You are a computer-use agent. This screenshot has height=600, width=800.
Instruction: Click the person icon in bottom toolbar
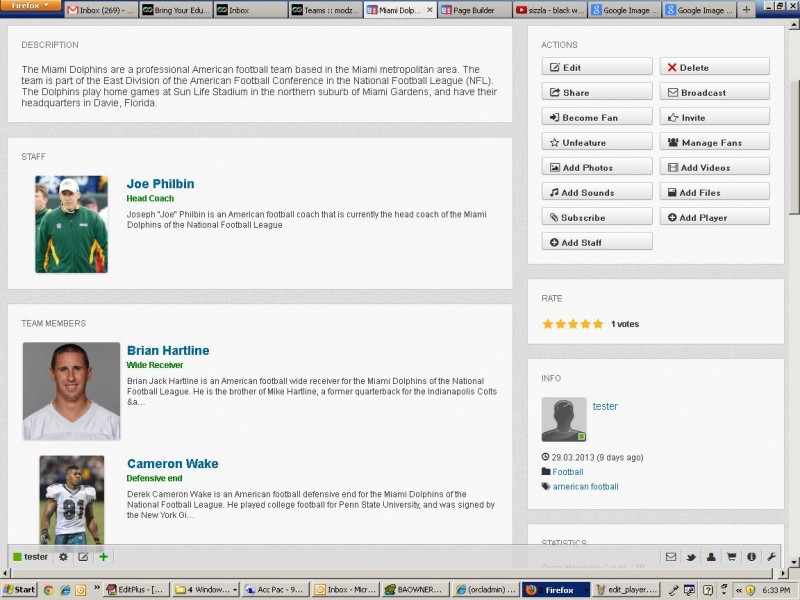pos(711,557)
